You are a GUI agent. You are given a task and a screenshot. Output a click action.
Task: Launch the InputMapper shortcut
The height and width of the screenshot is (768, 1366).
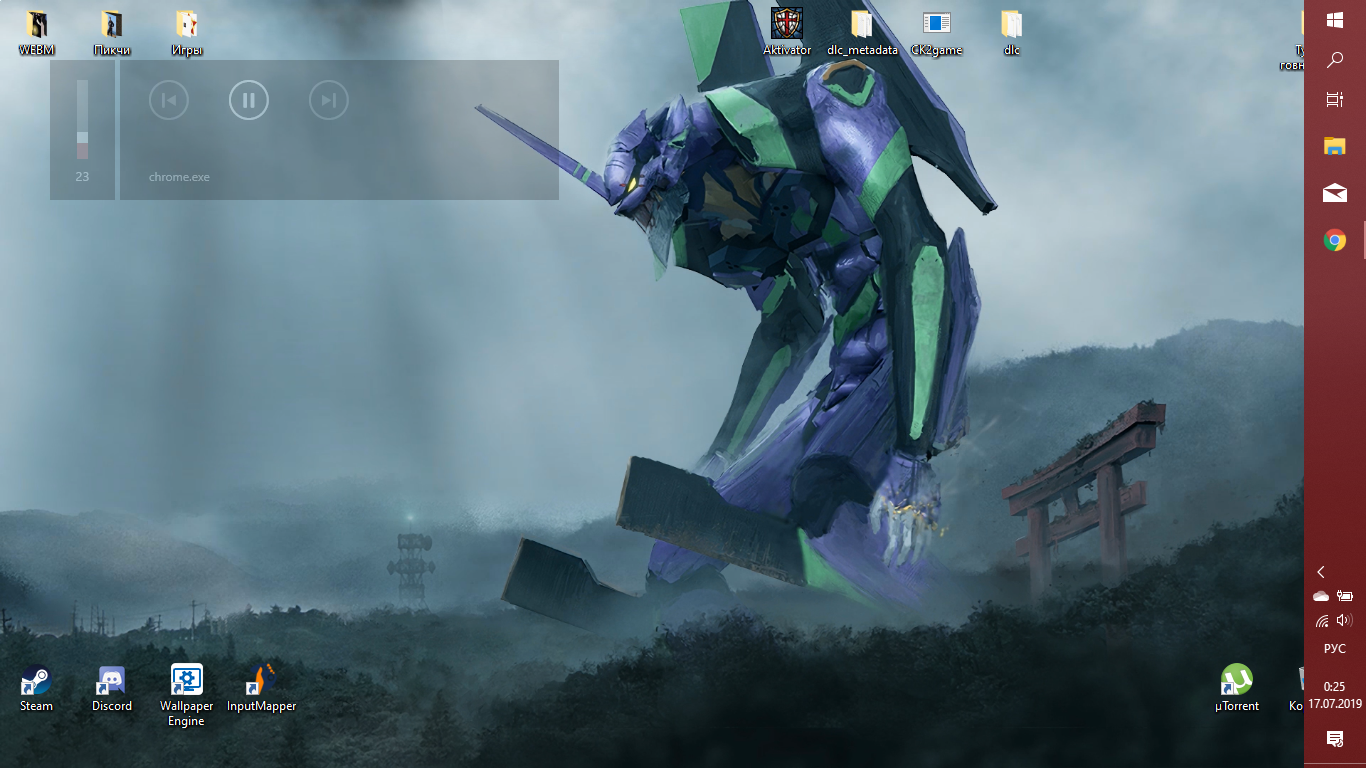262,688
